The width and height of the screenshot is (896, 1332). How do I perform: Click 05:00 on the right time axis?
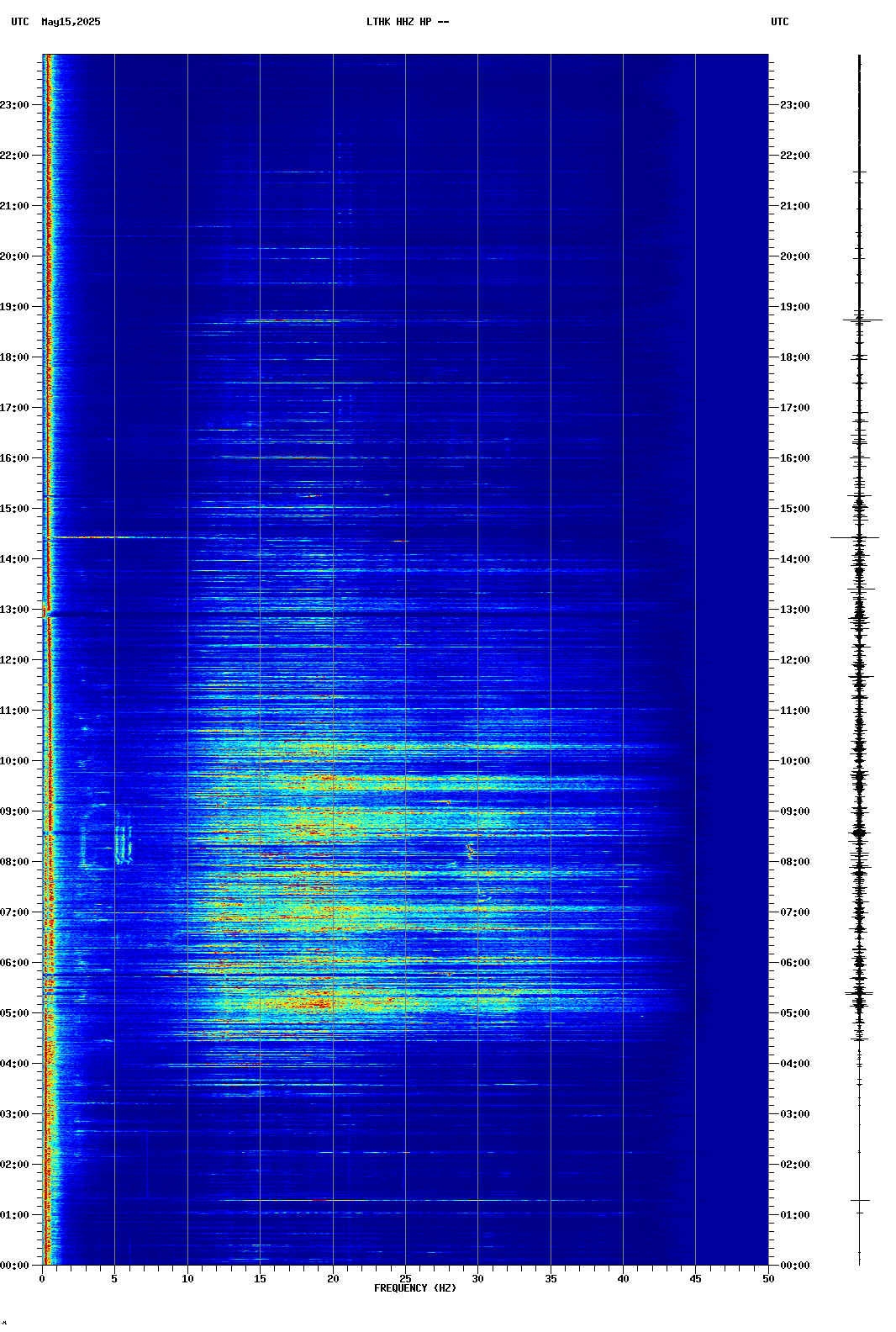tap(795, 1013)
